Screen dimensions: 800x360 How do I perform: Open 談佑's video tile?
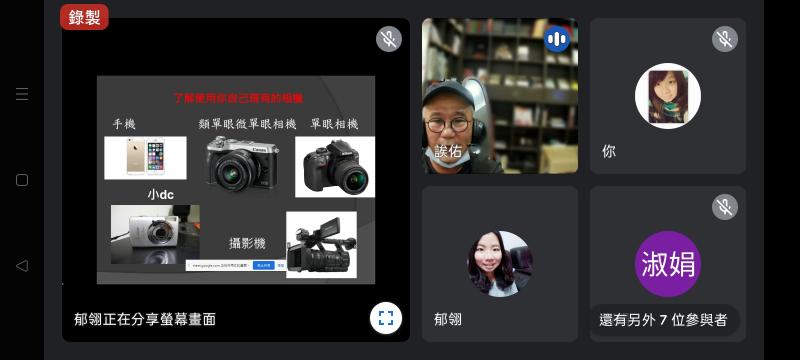[x=500, y=96]
